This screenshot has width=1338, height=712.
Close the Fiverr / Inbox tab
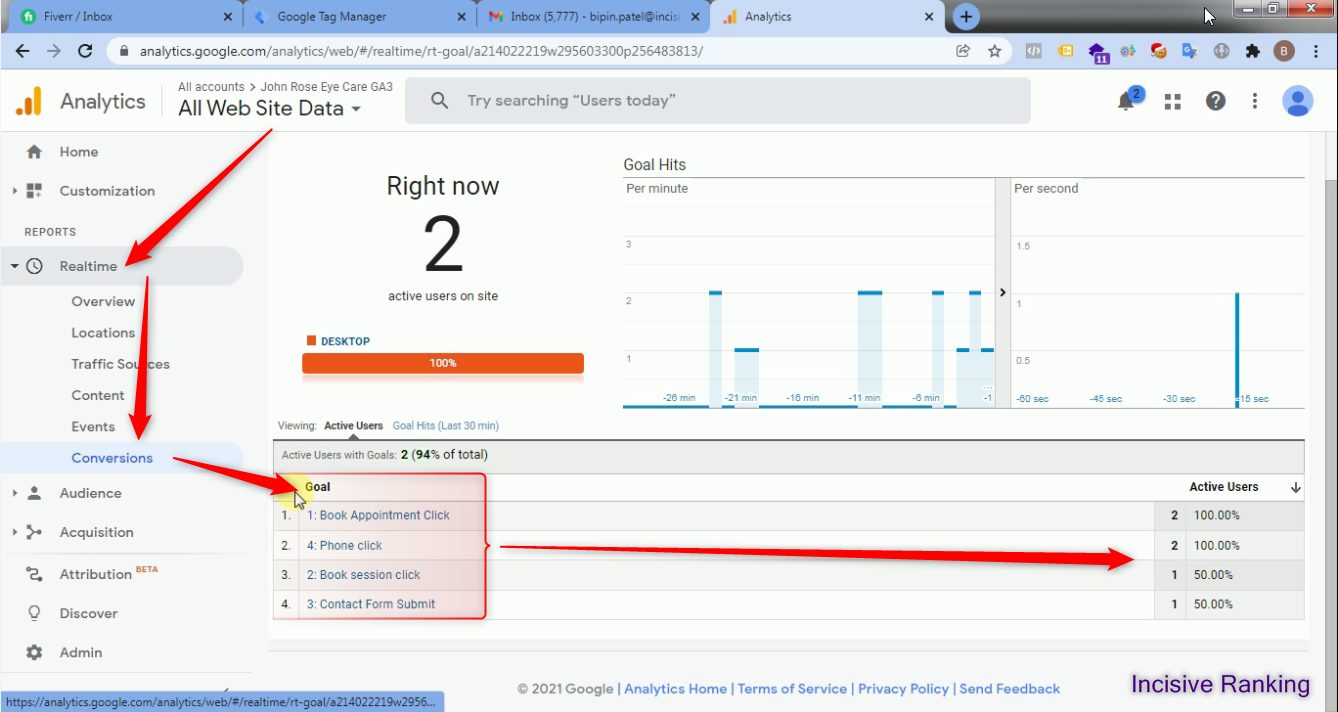click(228, 17)
